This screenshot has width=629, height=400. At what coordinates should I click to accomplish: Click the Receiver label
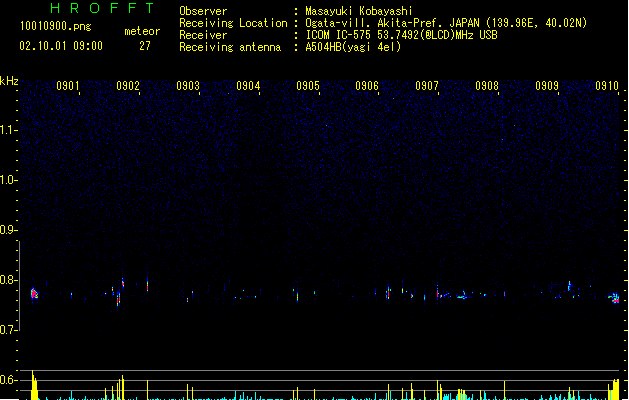203,35
